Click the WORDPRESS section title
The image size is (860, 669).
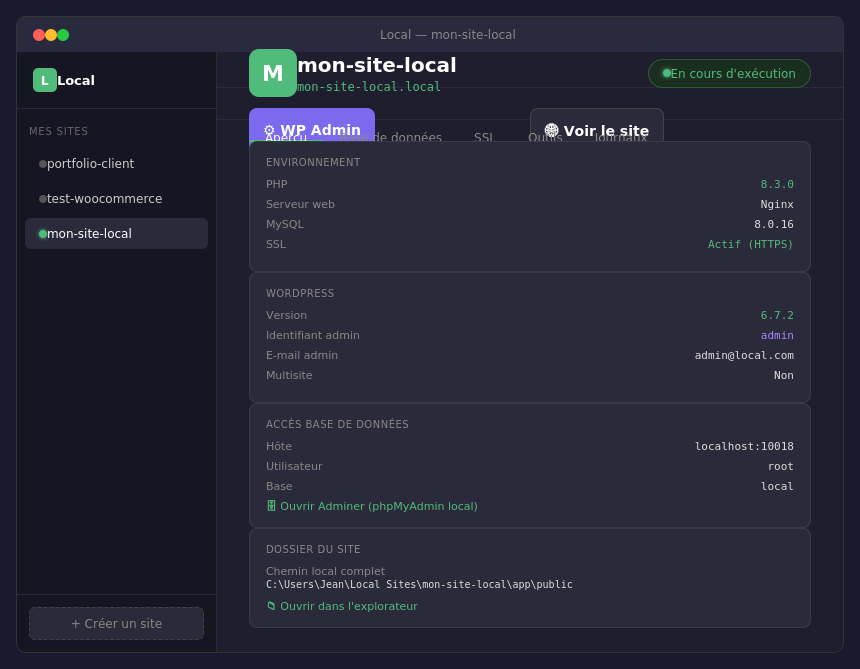(299, 293)
